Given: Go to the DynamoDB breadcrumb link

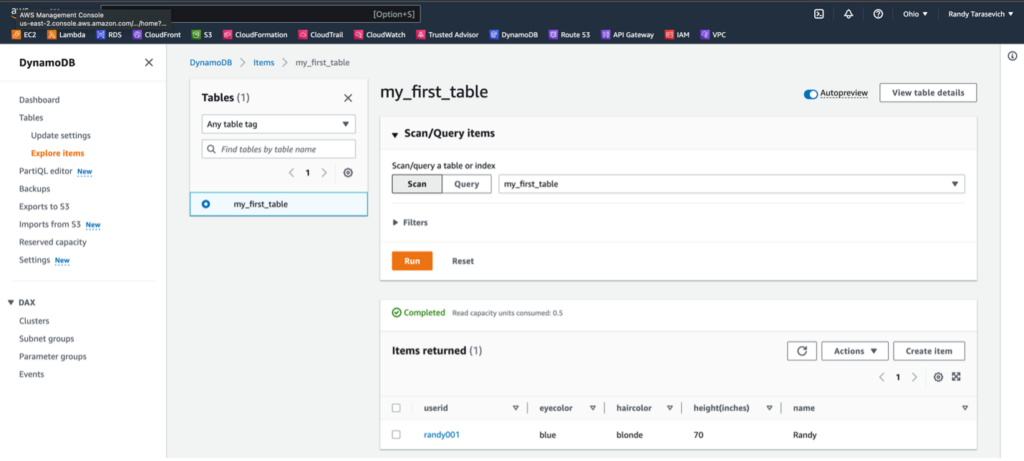Looking at the screenshot, I should [210, 63].
